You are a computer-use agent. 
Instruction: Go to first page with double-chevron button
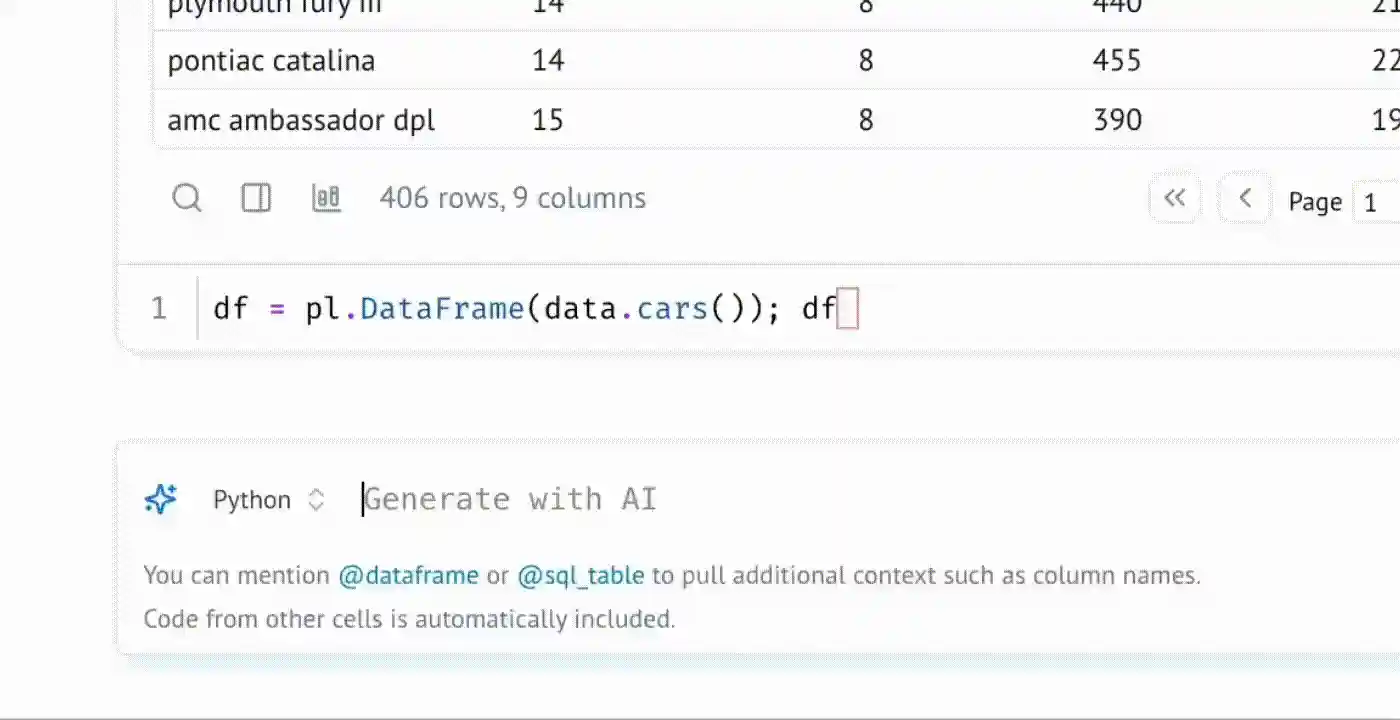[1175, 199]
